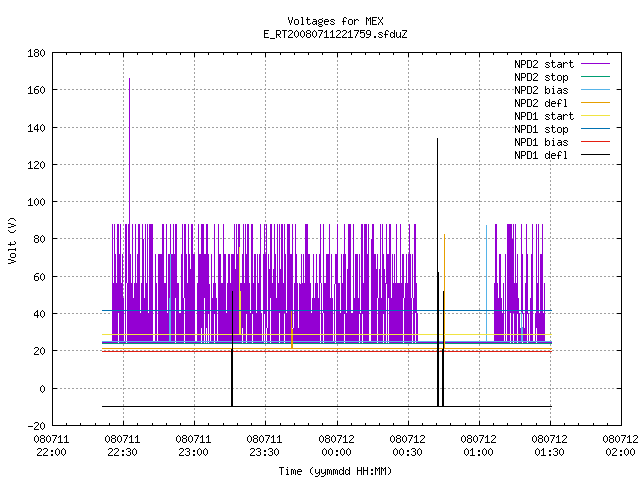Image resolution: width=640 pixels, height=480 pixels.
Task: Click the 180 y-axis tick label
Action: pos(36,53)
